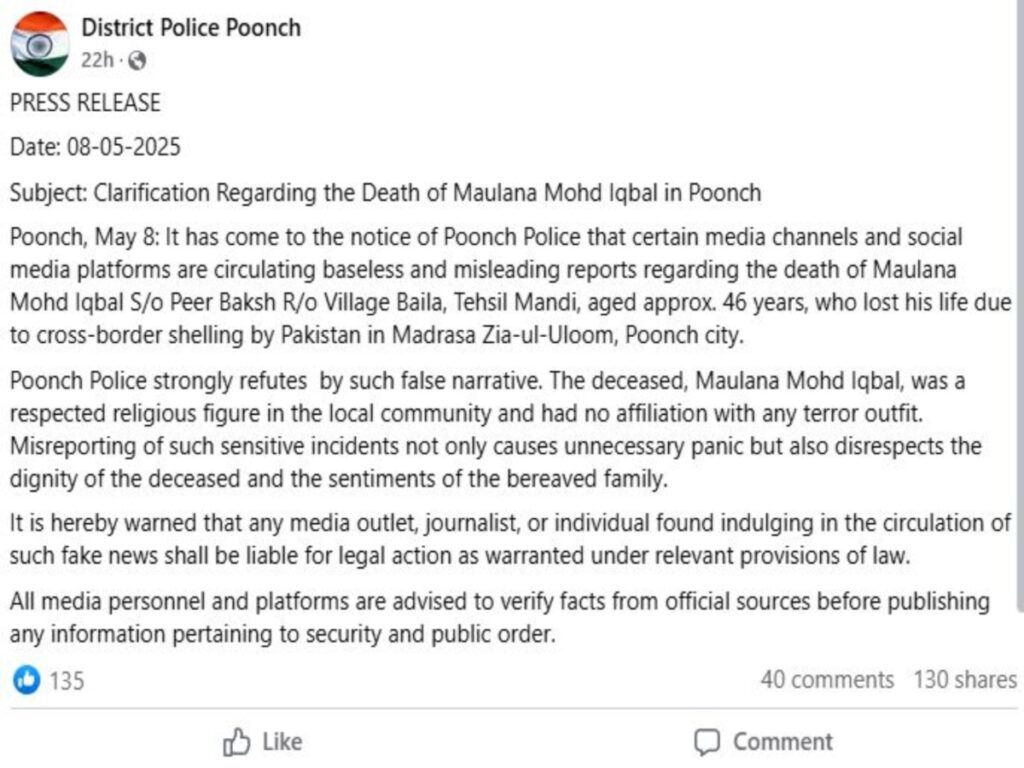Click the speech bubble icon beside Comment
Image resolution: width=1024 pixels, height=768 pixels.
707,742
